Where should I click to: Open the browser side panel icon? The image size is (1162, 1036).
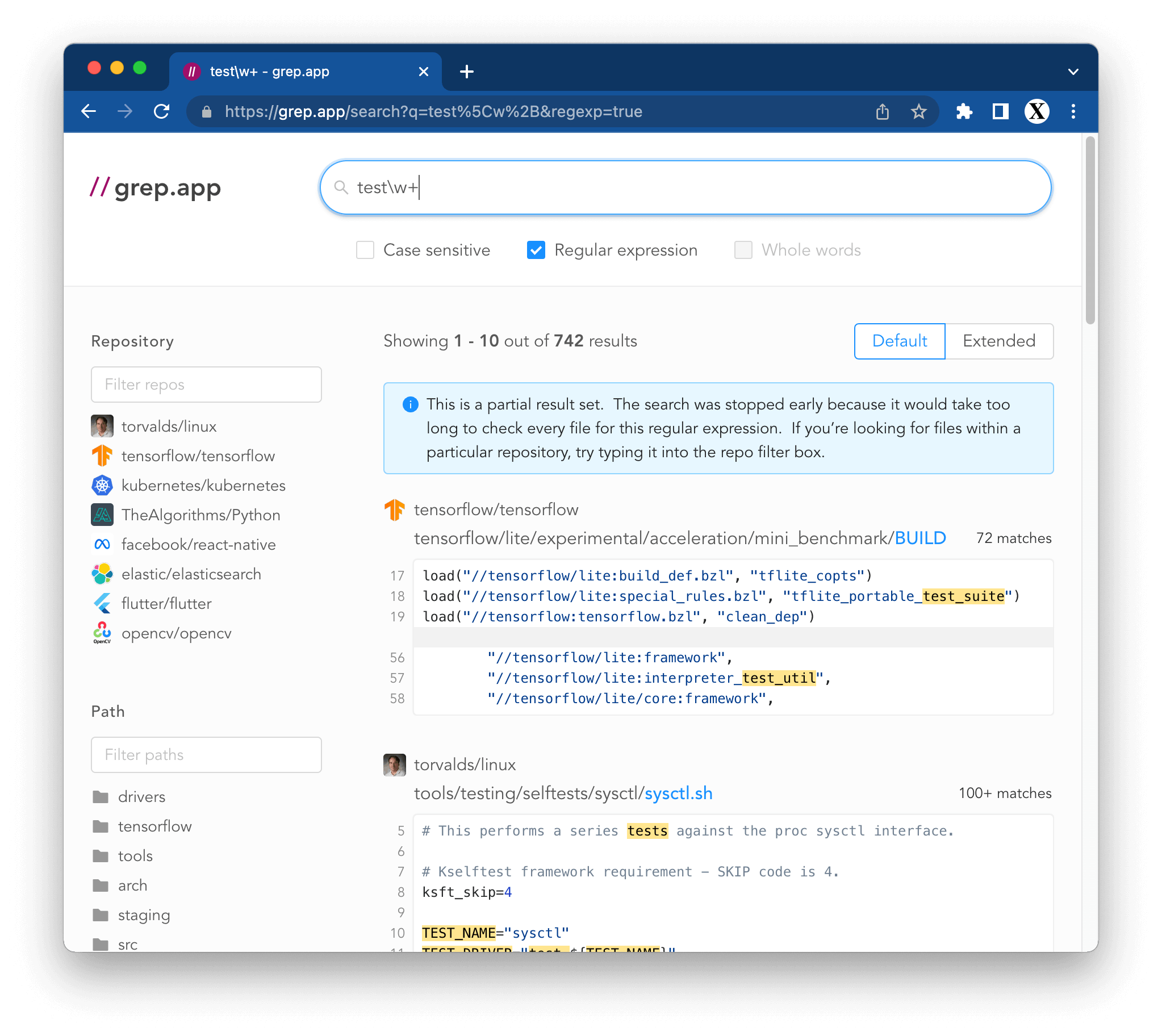[x=1000, y=111]
